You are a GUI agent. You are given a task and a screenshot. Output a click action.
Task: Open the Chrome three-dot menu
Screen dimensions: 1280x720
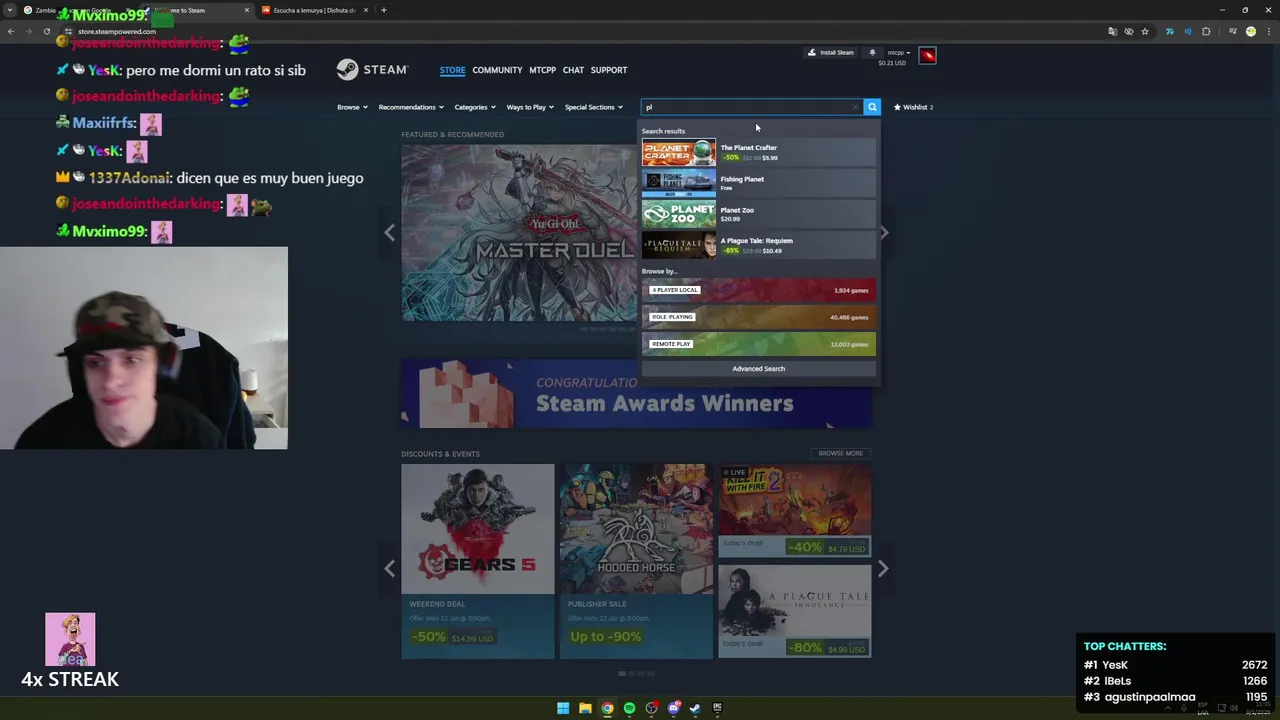pyautogui.click(x=1270, y=31)
